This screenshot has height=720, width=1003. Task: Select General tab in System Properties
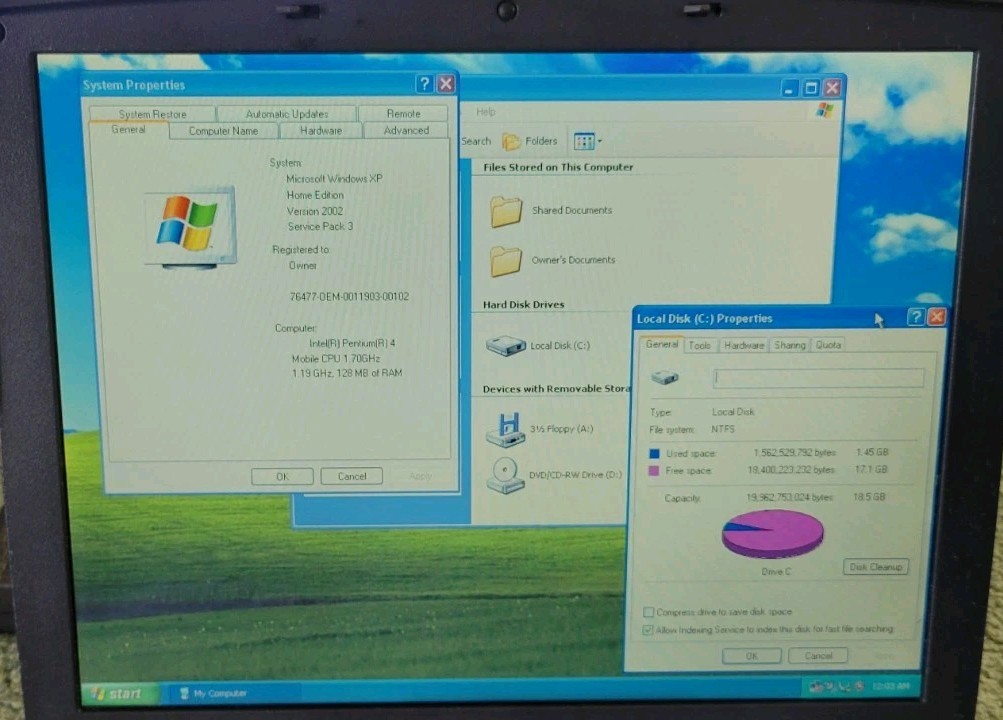point(129,129)
